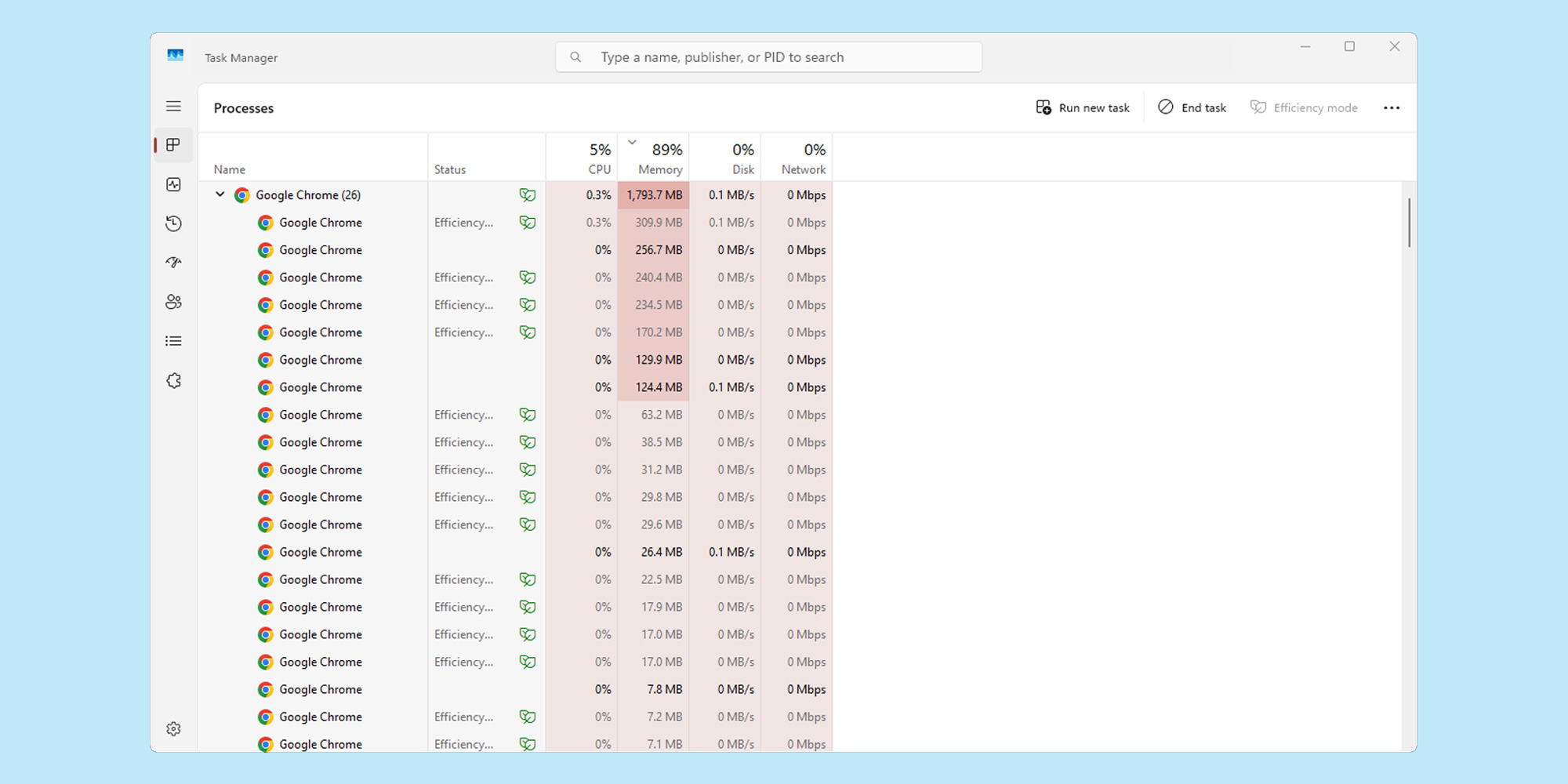Collapse the Google Chrome process group

(x=220, y=194)
